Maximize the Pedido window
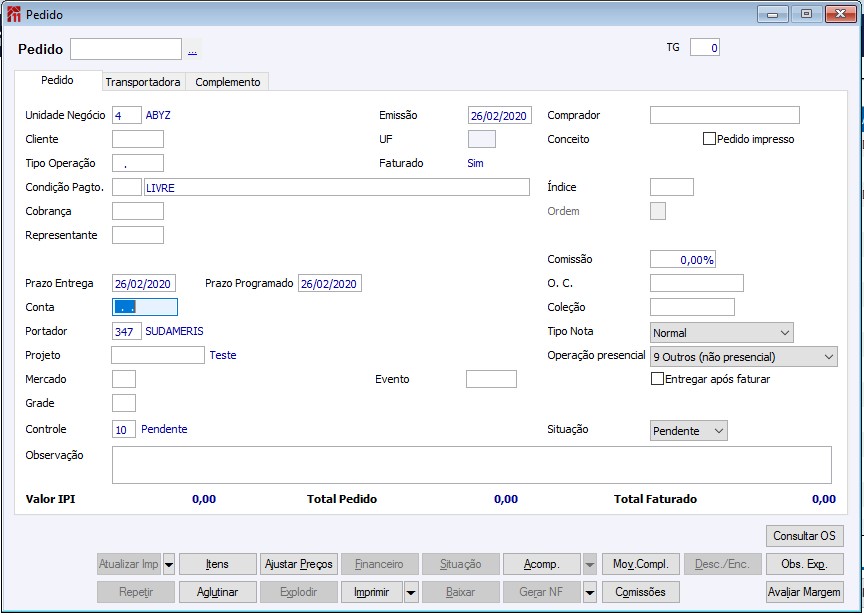 pyautogui.click(x=807, y=14)
